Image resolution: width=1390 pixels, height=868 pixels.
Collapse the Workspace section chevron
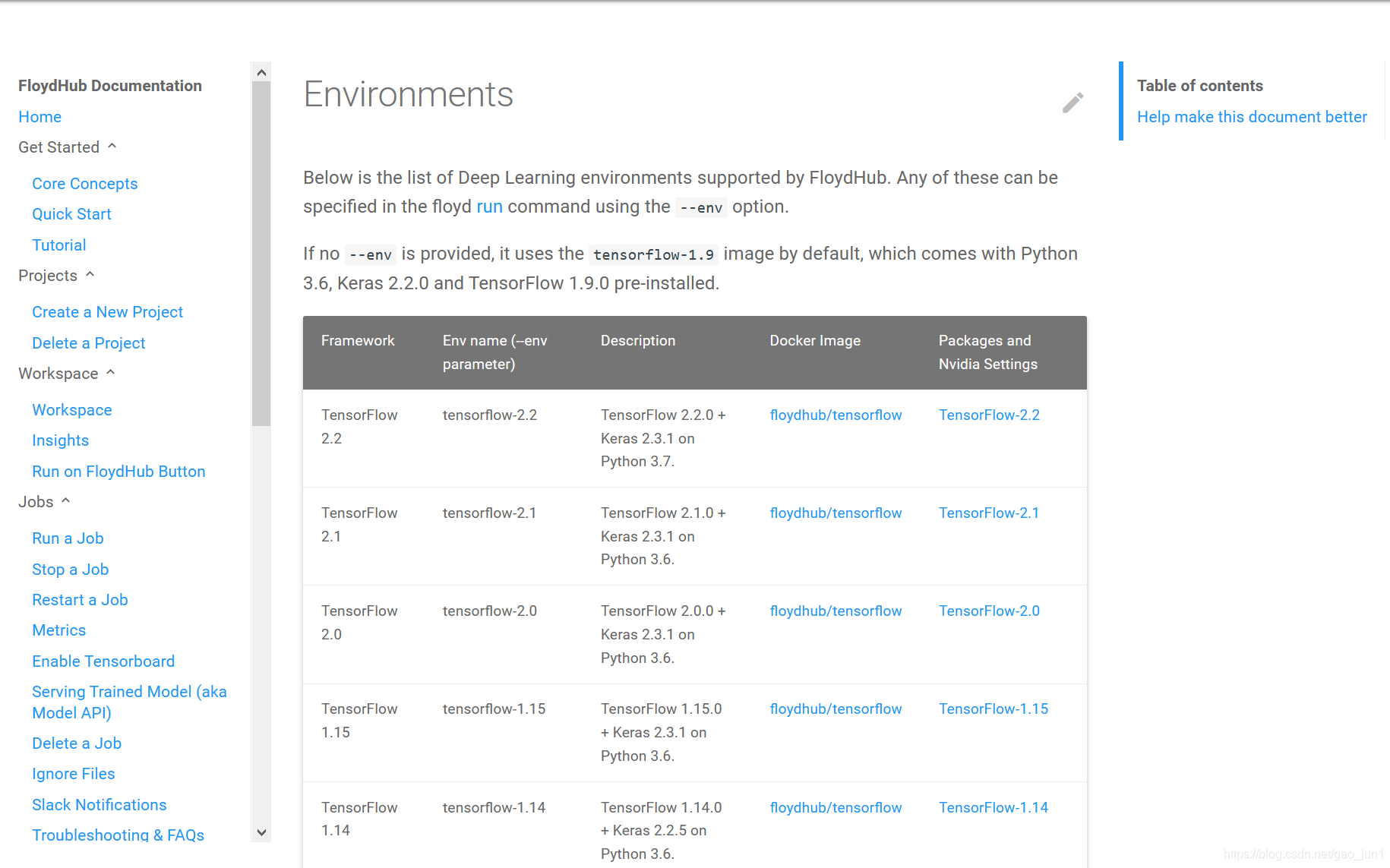click(111, 372)
